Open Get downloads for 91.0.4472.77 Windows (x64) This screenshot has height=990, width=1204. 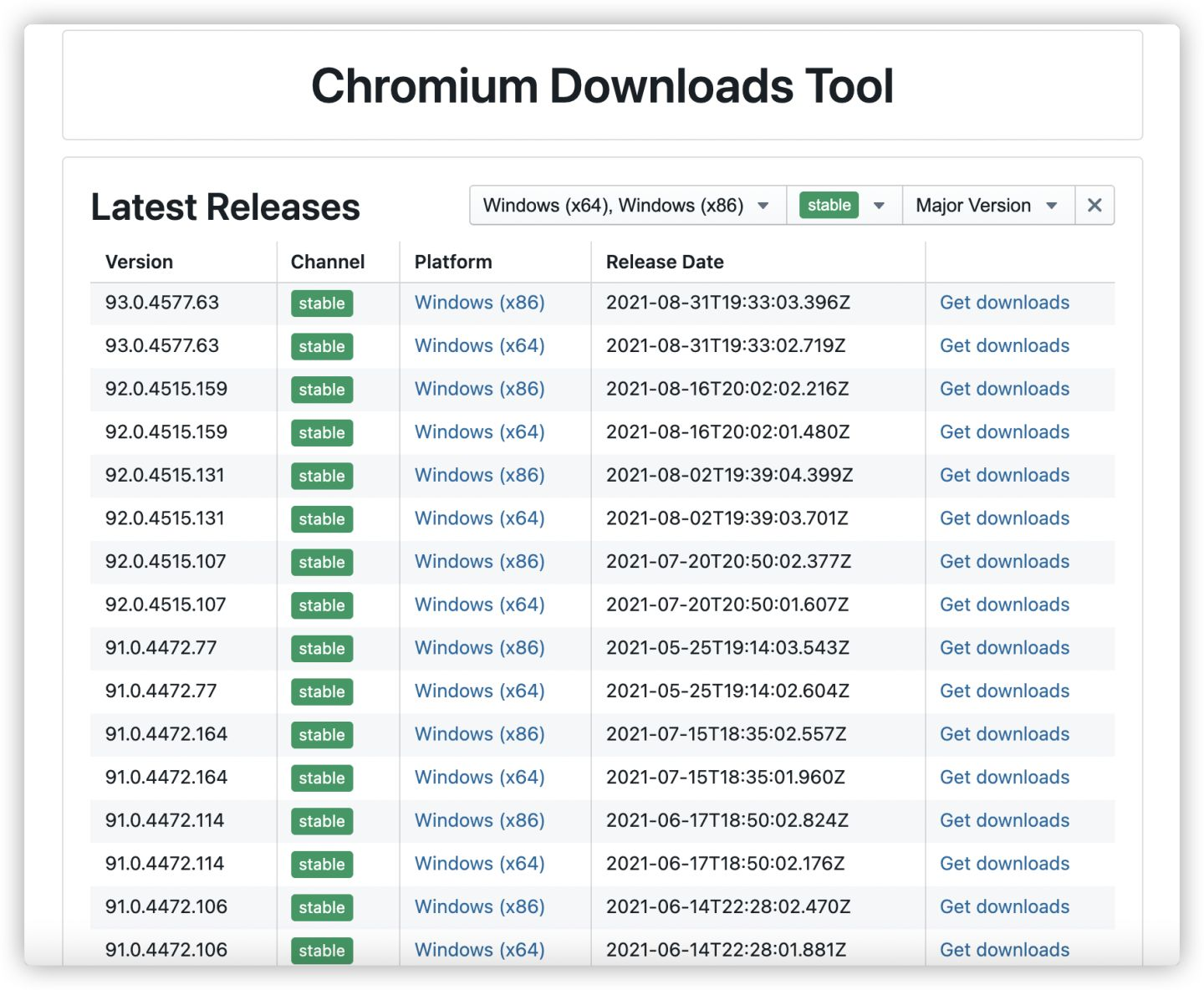(x=1004, y=691)
